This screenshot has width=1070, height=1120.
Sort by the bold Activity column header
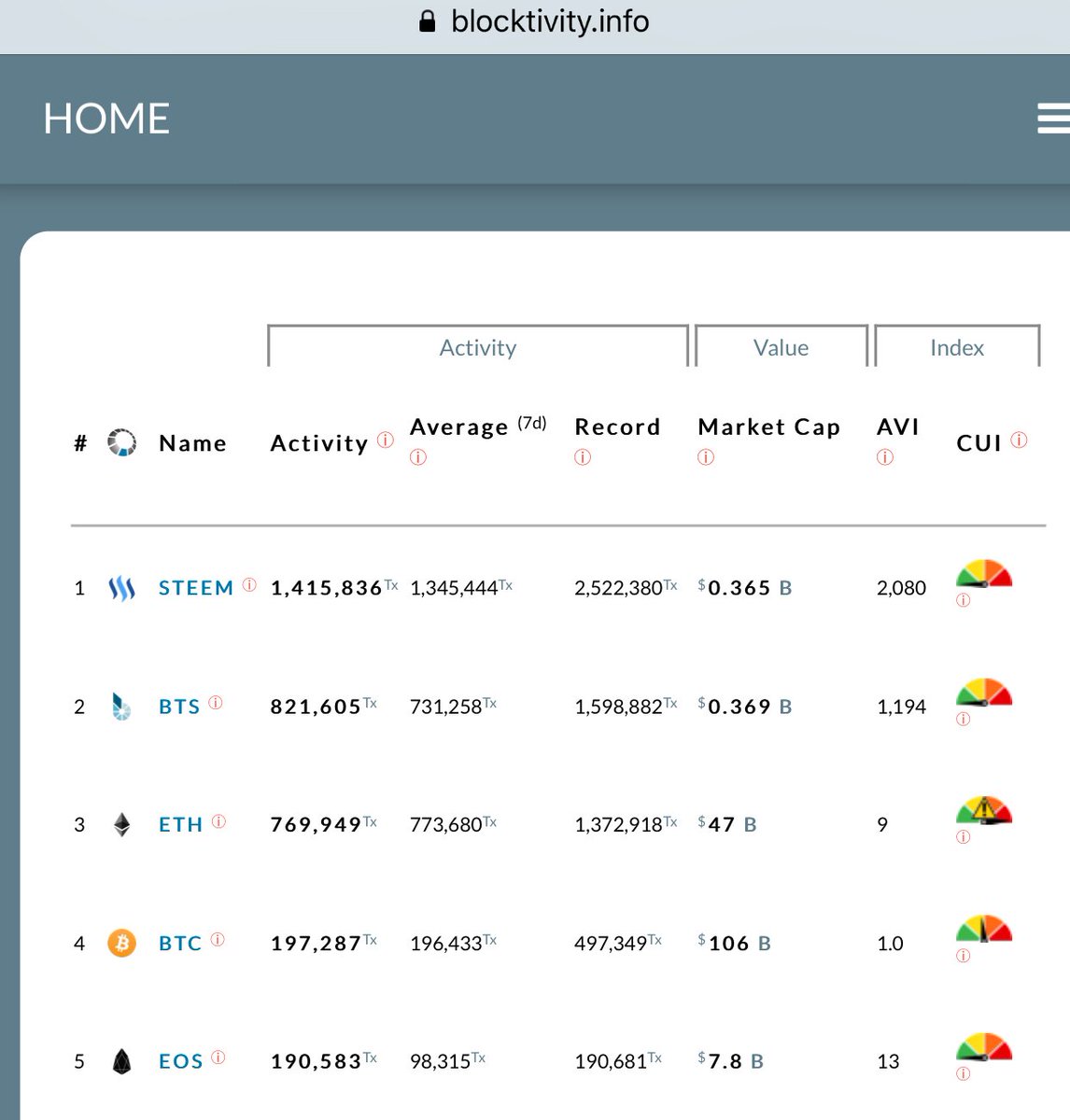[319, 443]
